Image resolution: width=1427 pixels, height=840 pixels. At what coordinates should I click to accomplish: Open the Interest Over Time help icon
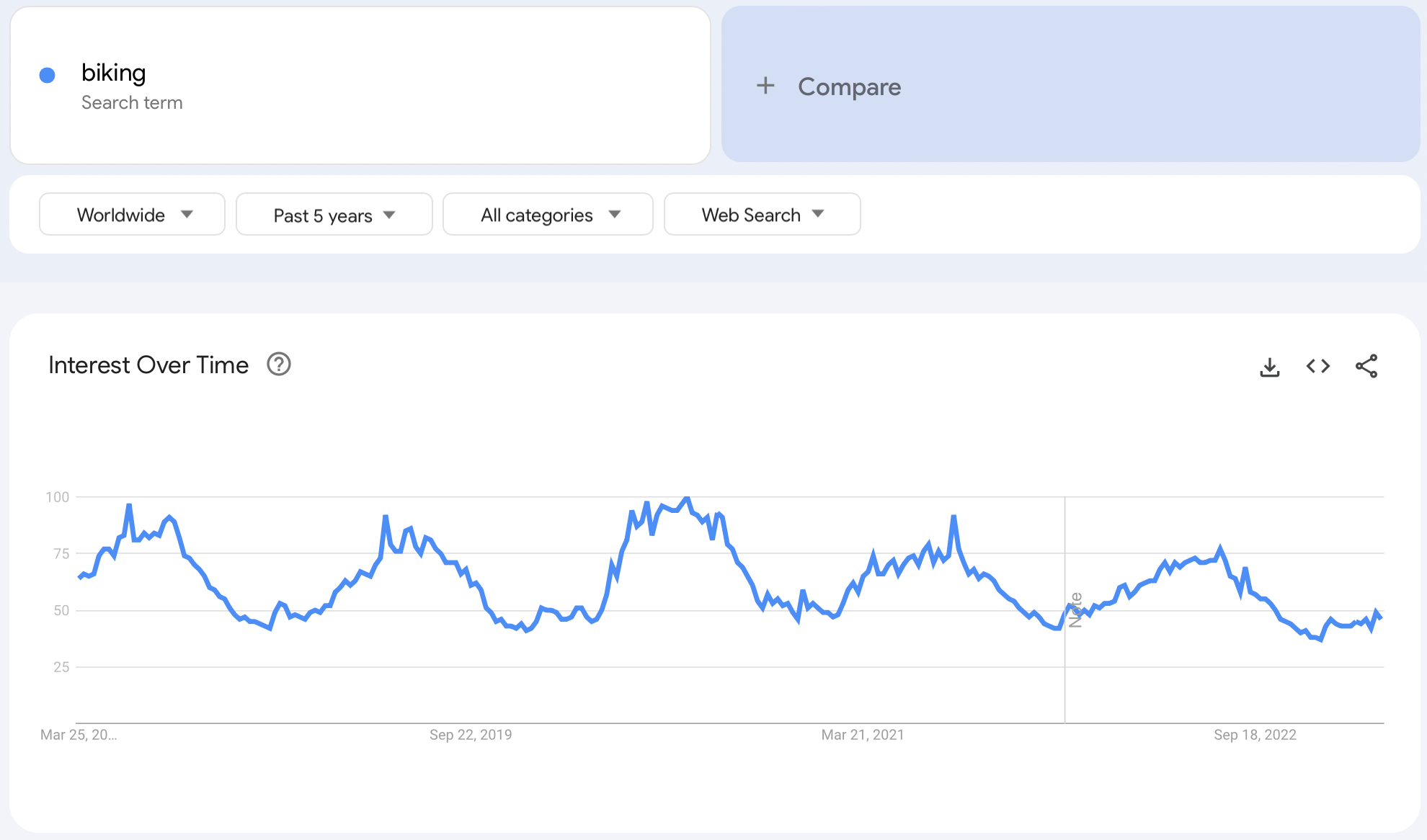tap(279, 365)
